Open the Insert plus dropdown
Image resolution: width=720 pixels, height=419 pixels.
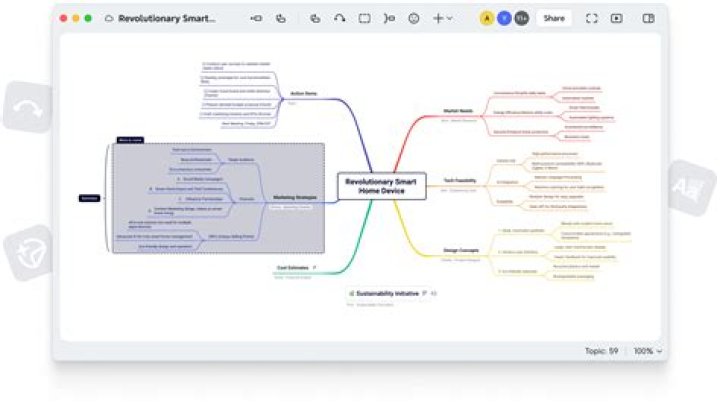click(442, 18)
